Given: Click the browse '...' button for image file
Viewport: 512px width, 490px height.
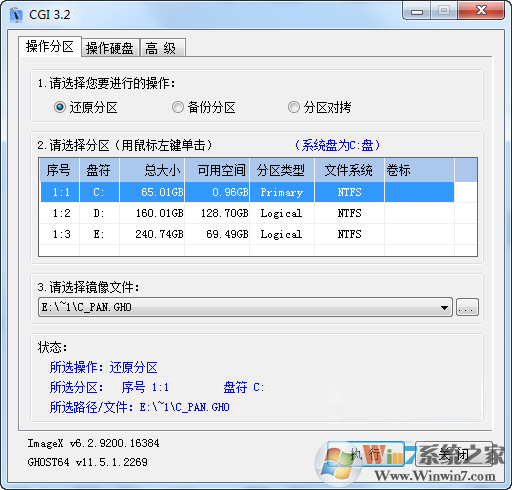Looking at the screenshot, I should coord(467,307).
